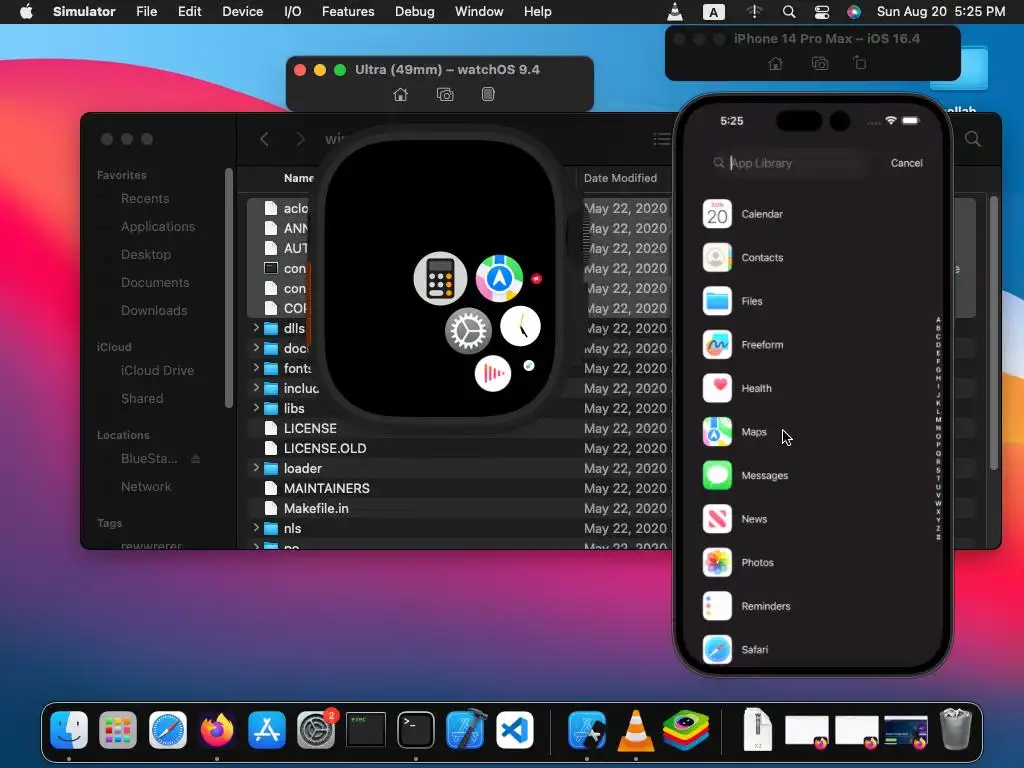Select Applications in Finder sidebar

click(x=157, y=227)
